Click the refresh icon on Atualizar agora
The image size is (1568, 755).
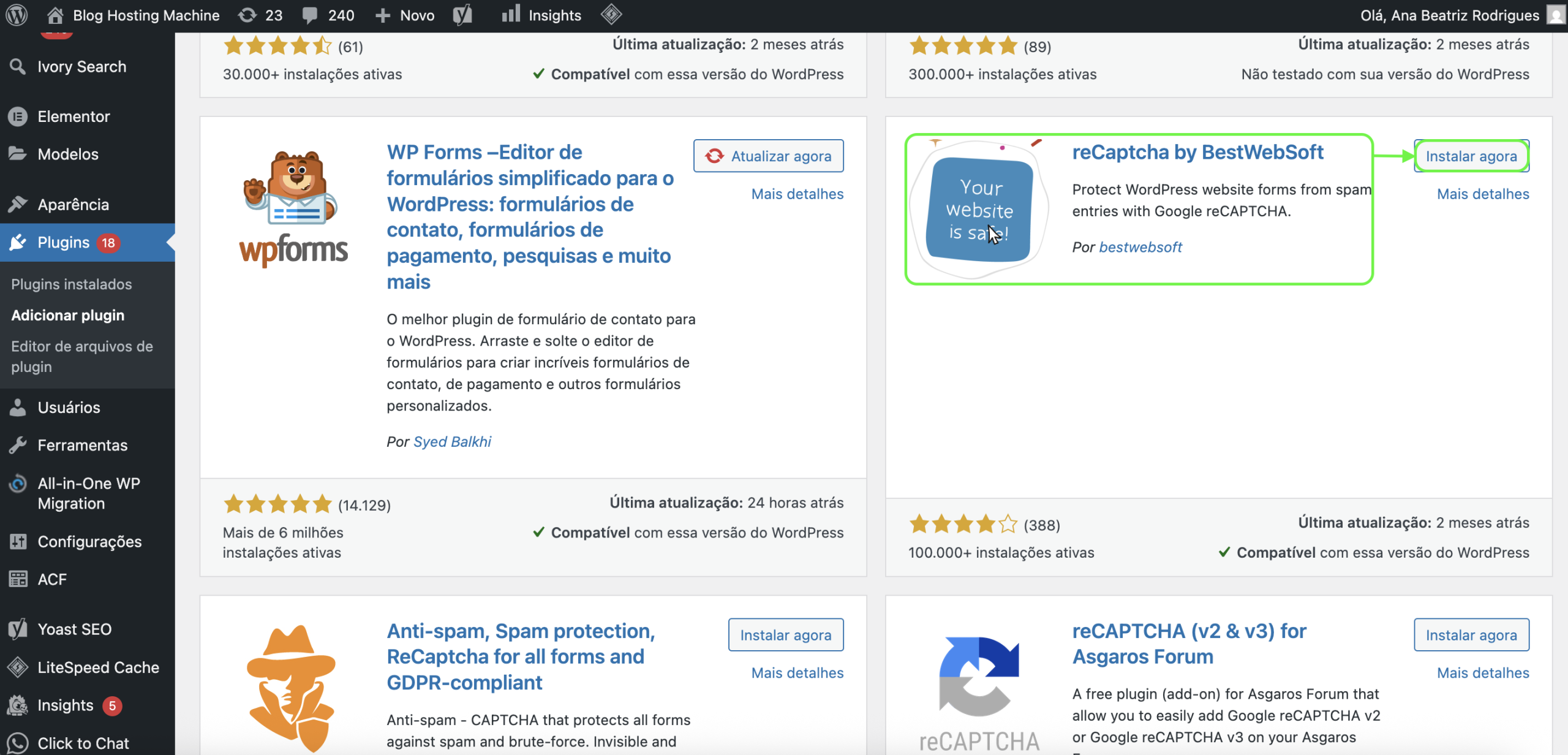714,156
